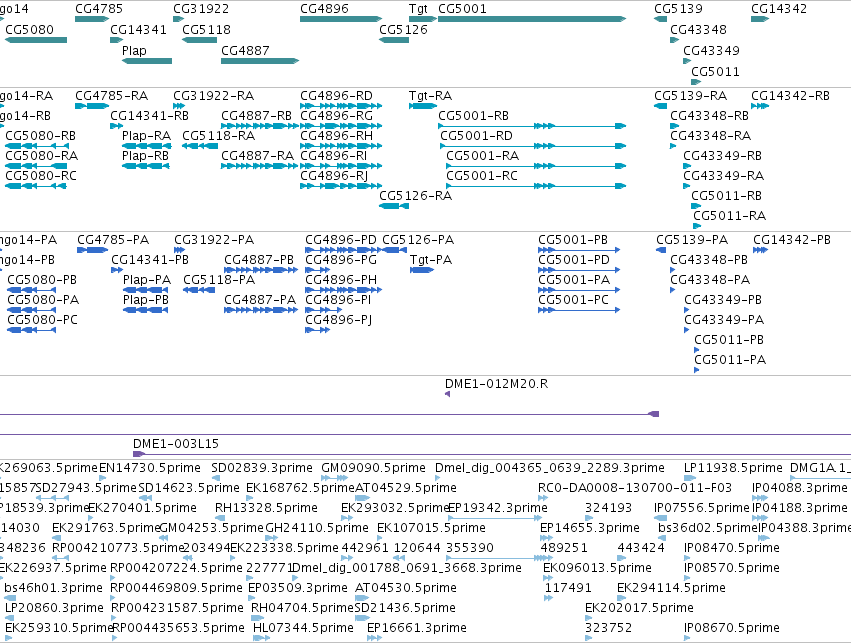Click the CG5126 gene label

(x=403, y=30)
